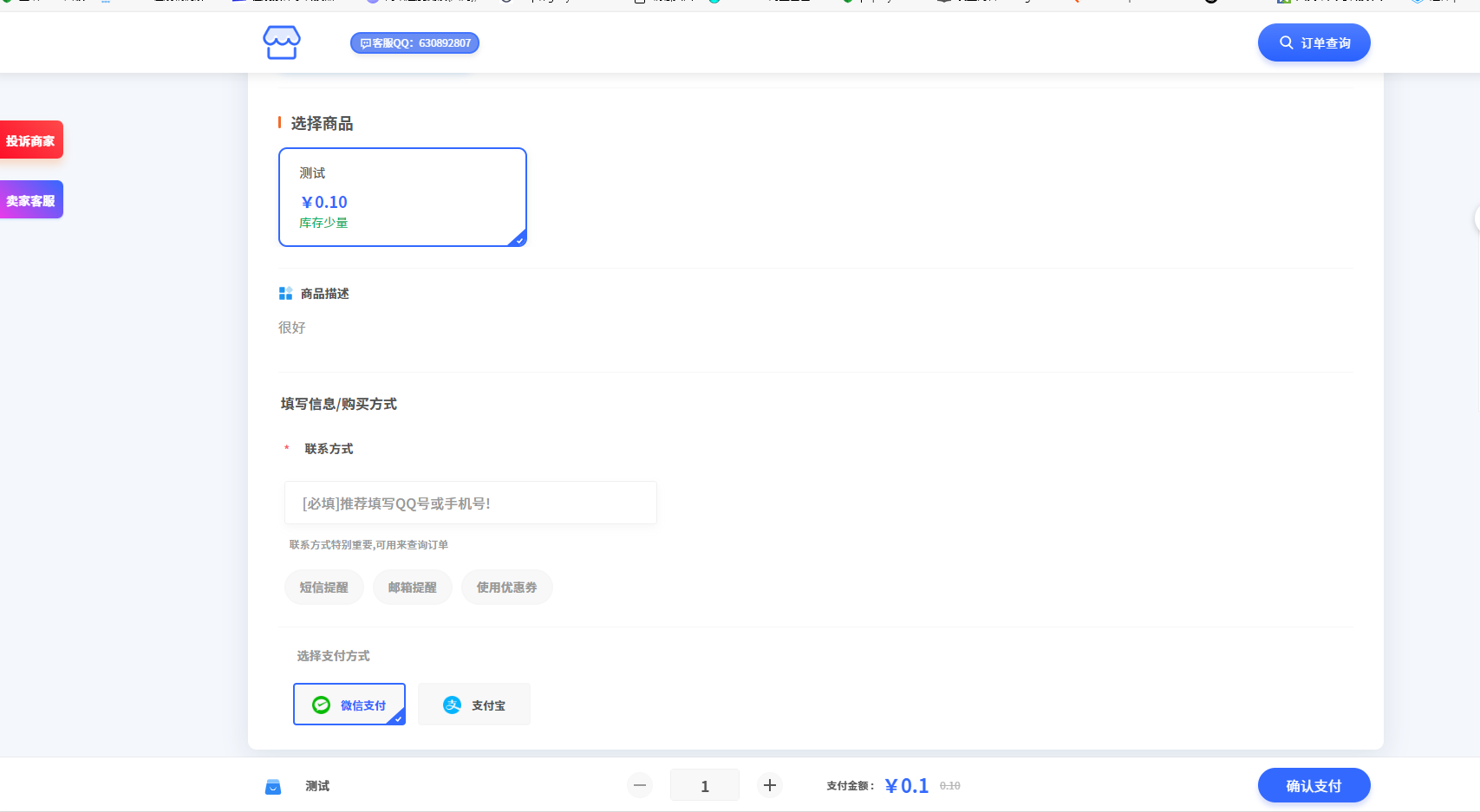The image size is (1480, 812).
Task: Select 支付宝 as the payment method
Action: click(x=473, y=705)
